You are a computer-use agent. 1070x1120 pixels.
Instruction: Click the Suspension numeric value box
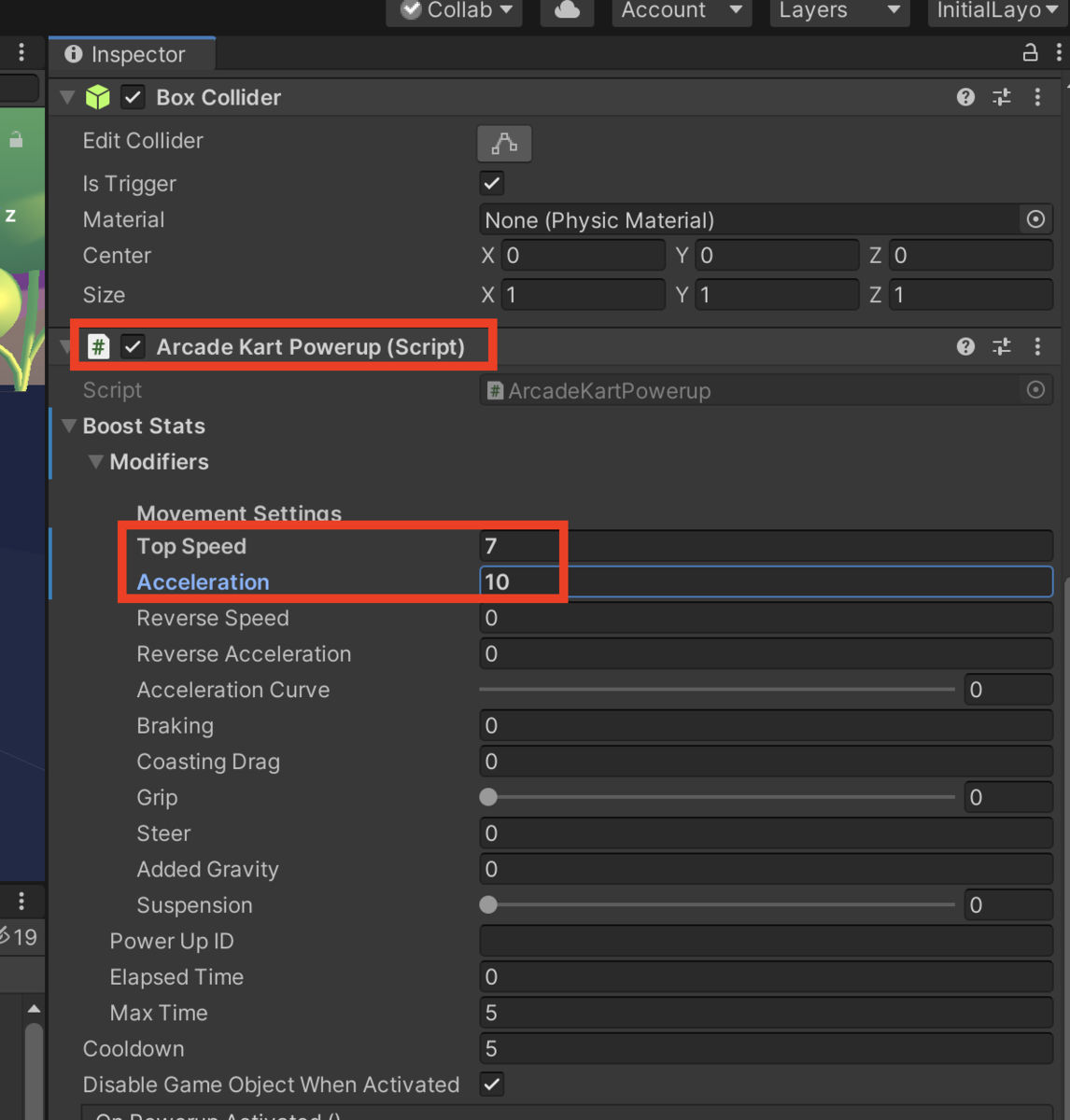pyautogui.click(x=1008, y=904)
